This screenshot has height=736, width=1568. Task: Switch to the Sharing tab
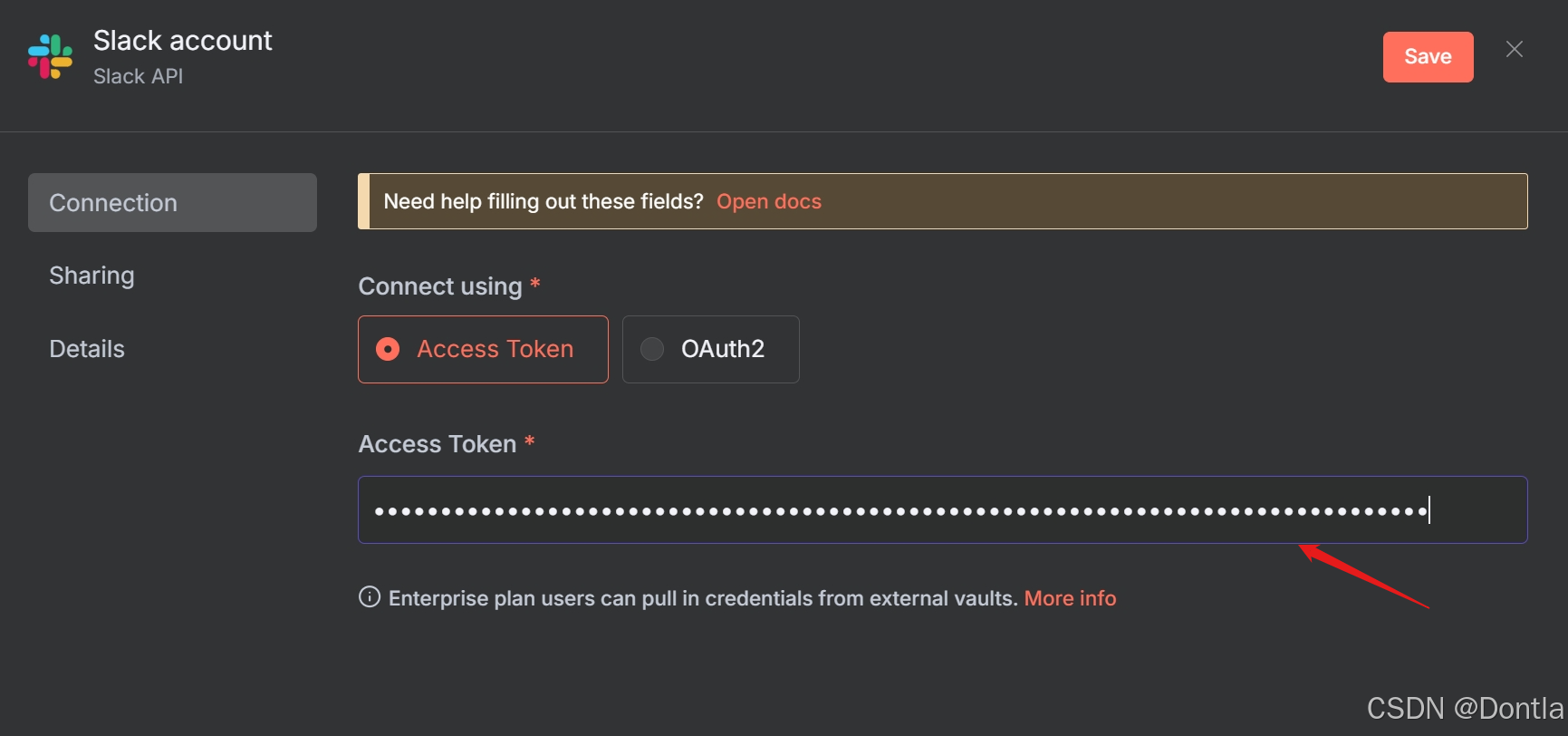91,276
